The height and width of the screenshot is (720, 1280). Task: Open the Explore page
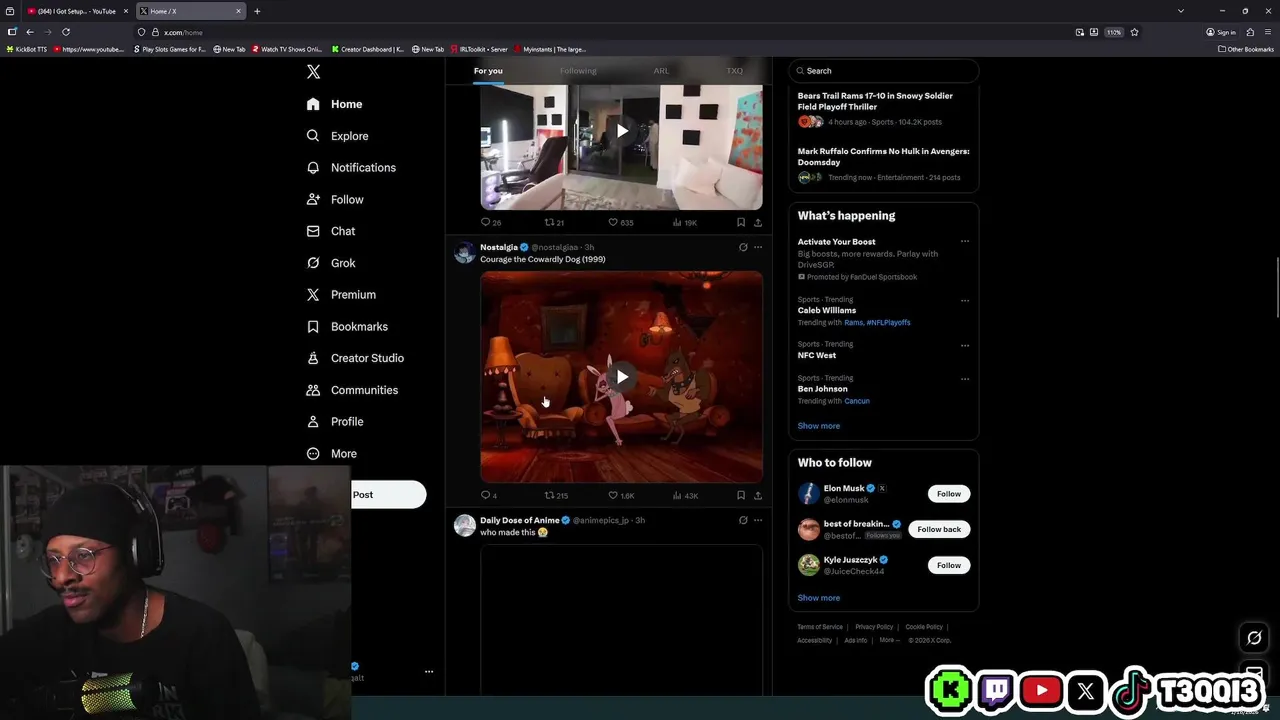coord(337,136)
